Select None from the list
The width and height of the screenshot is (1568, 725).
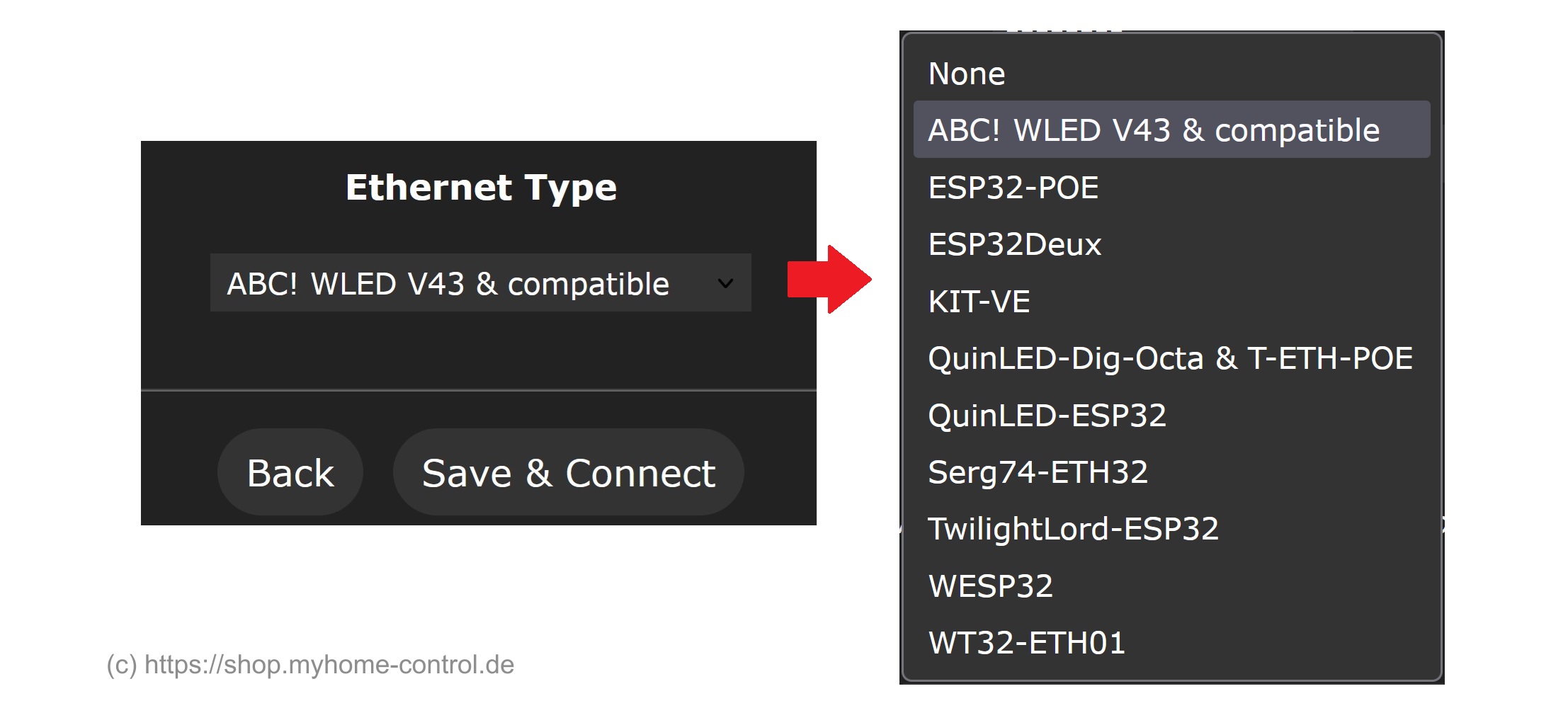click(x=1171, y=74)
